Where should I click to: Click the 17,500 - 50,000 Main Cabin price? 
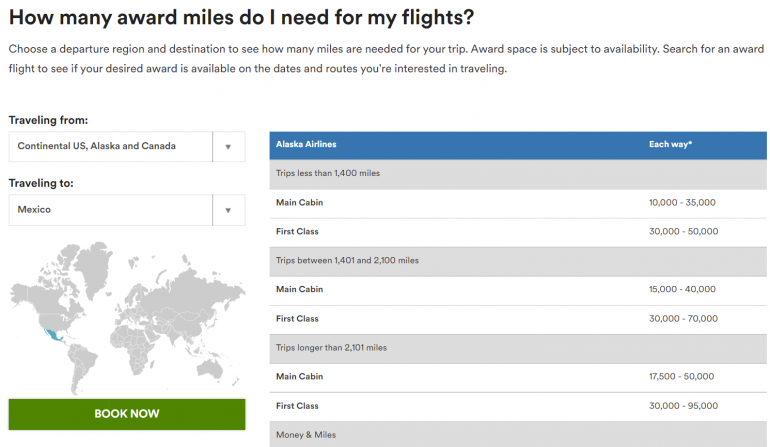pos(682,377)
